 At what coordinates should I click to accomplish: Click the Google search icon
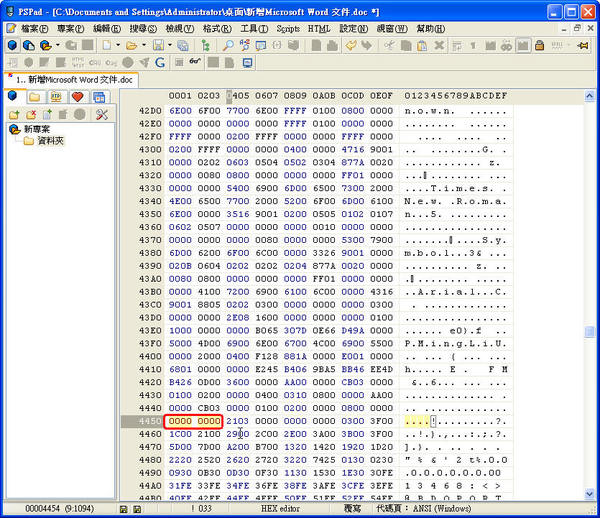[160, 63]
